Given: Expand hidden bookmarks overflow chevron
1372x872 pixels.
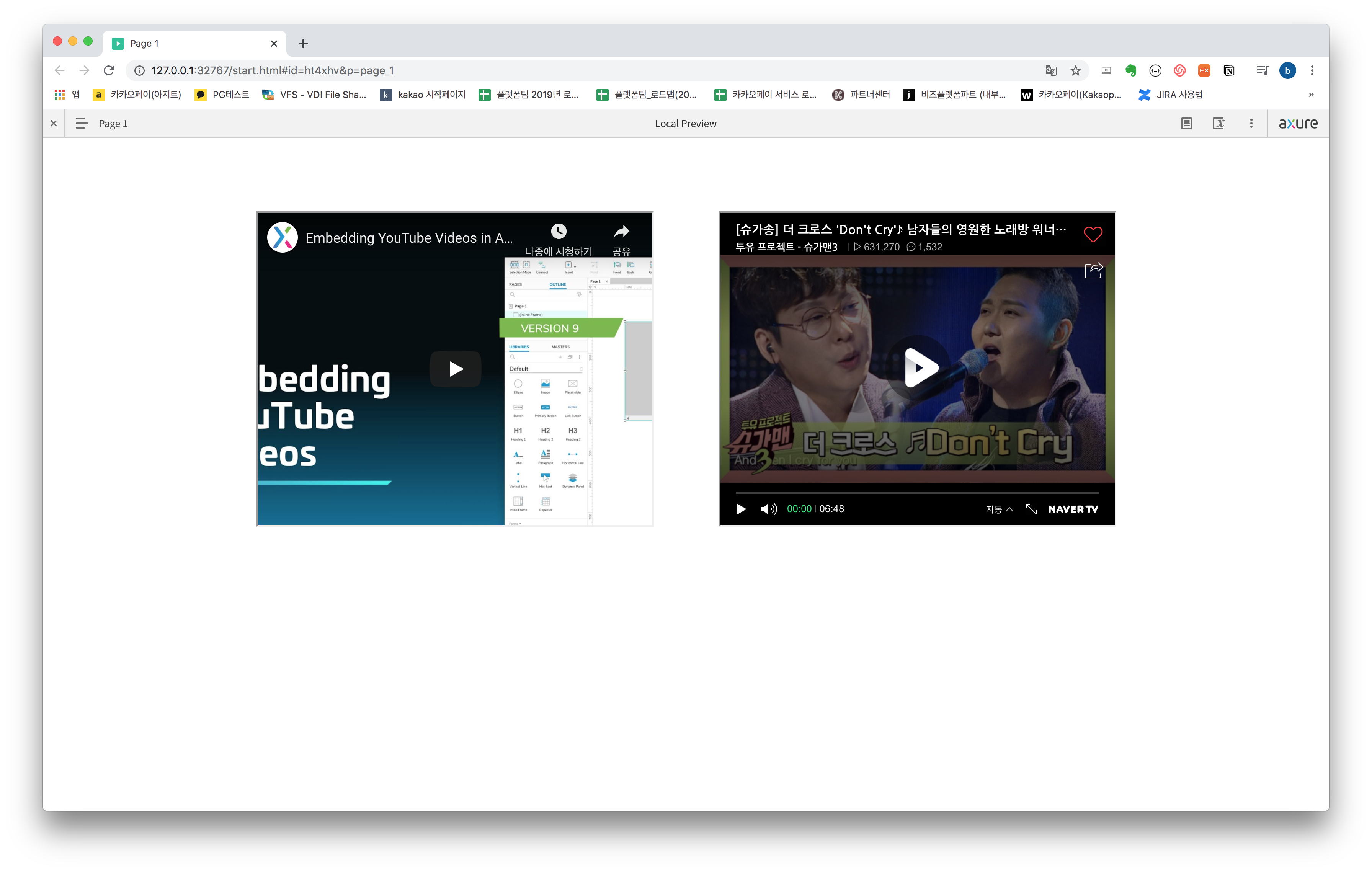Looking at the screenshot, I should [1311, 95].
